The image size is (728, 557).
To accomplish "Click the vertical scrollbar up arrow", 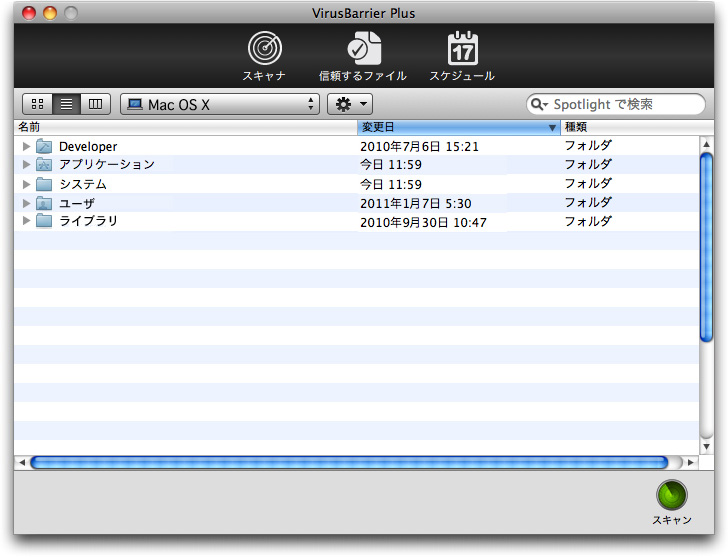I will [706, 144].
